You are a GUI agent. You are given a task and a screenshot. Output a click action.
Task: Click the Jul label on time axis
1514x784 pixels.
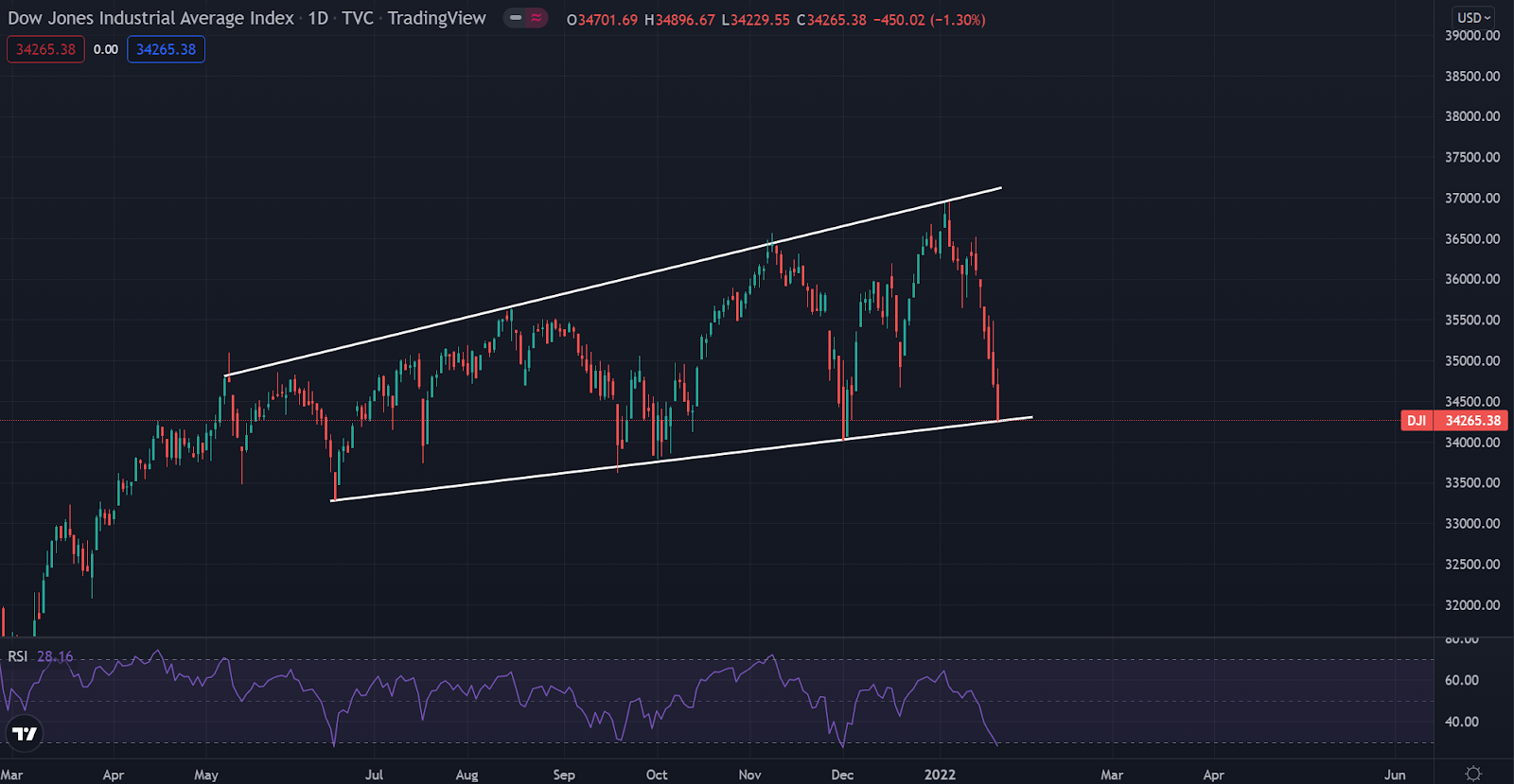(x=375, y=775)
